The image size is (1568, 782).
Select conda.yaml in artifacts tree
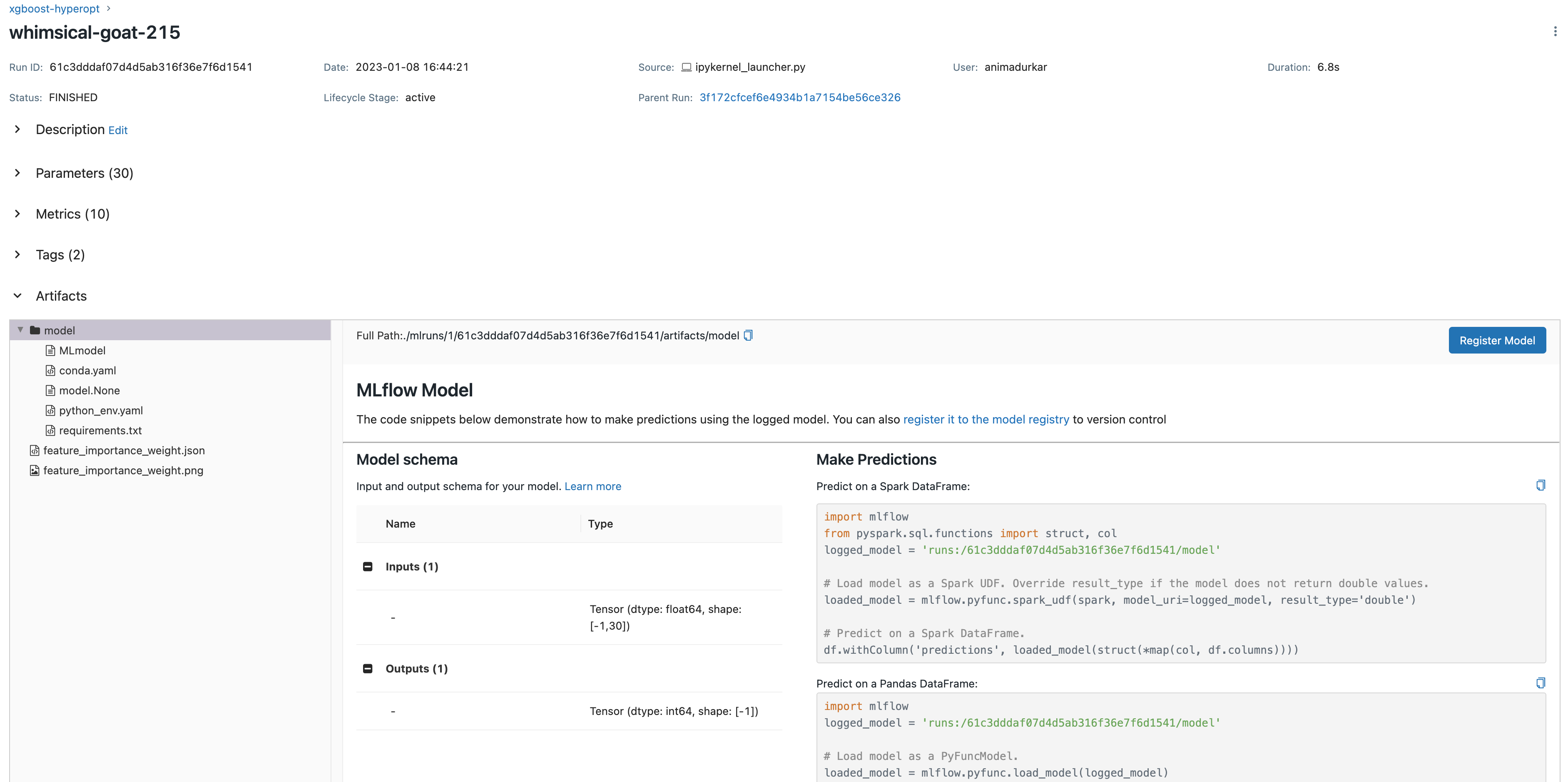87,371
